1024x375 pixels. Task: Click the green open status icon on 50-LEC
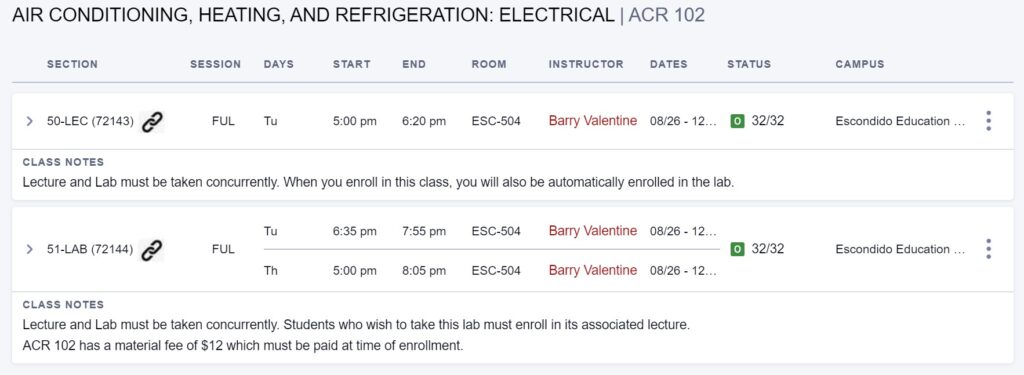[x=737, y=122]
